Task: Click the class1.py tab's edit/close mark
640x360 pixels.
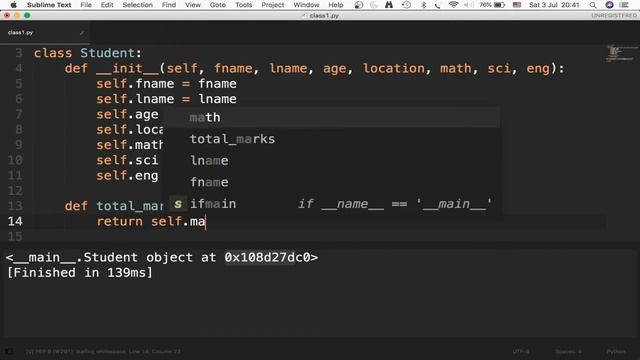Action: click(82, 33)
